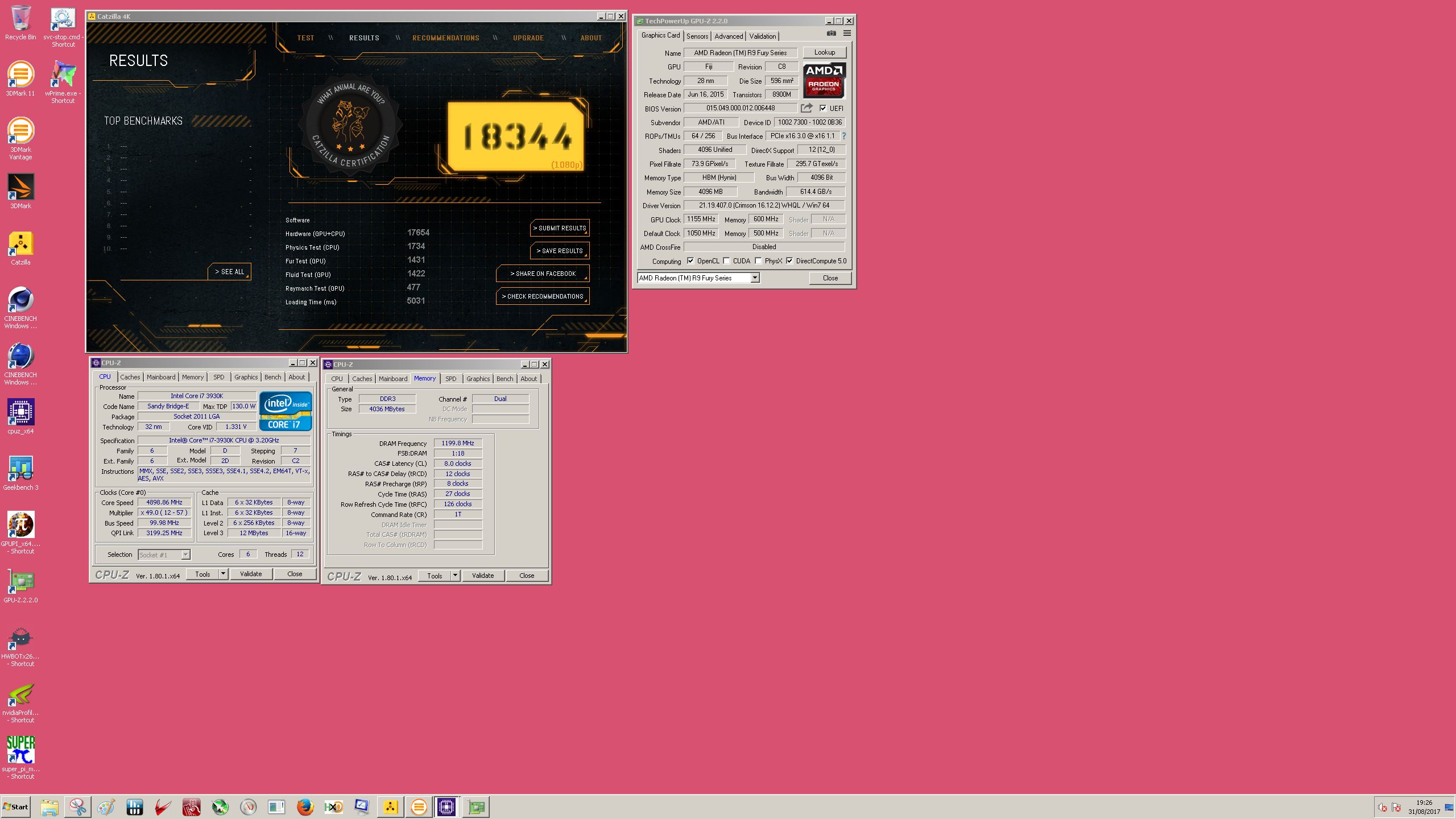Image resolution: width=1456 pixels, height=819 pixels.
Task: Click the BIOS Version field in GPU-Z
Action: (x=741, y=108)
